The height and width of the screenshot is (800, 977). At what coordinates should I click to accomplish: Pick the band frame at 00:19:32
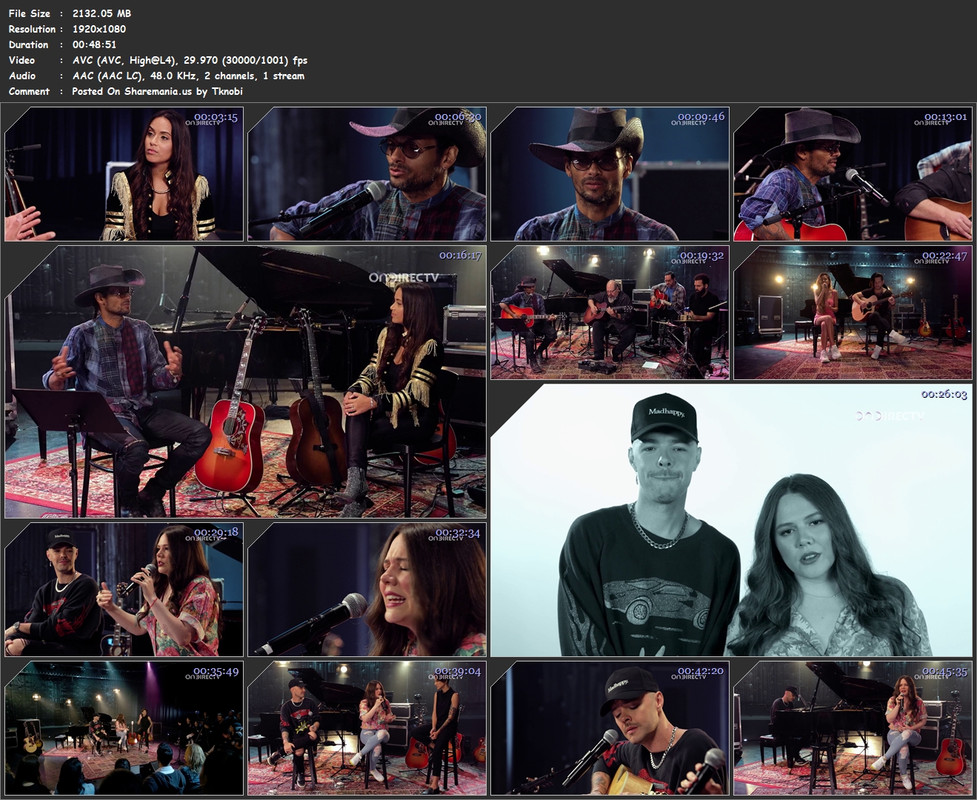(x=610, y=312)
